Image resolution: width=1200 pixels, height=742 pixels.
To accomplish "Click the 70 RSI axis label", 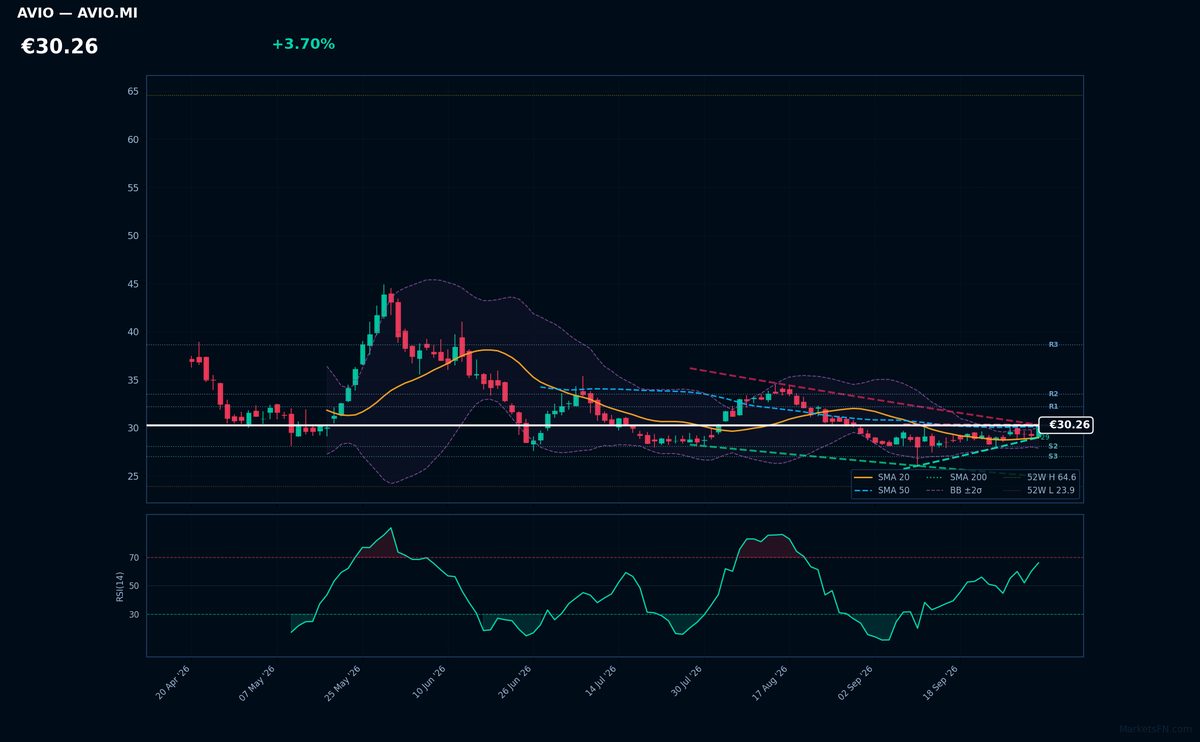I will pyautogui.click(x=134, y=557).
